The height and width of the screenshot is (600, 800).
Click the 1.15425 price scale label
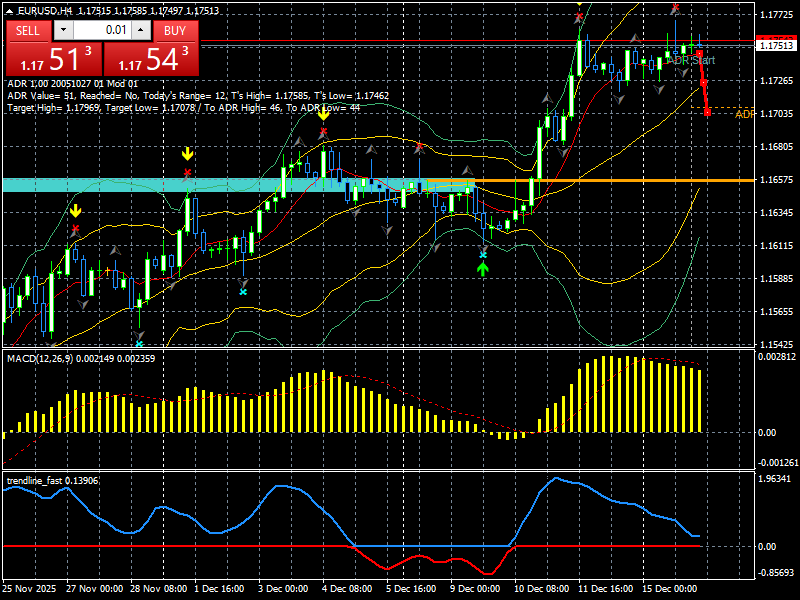(x=776, y=344)
